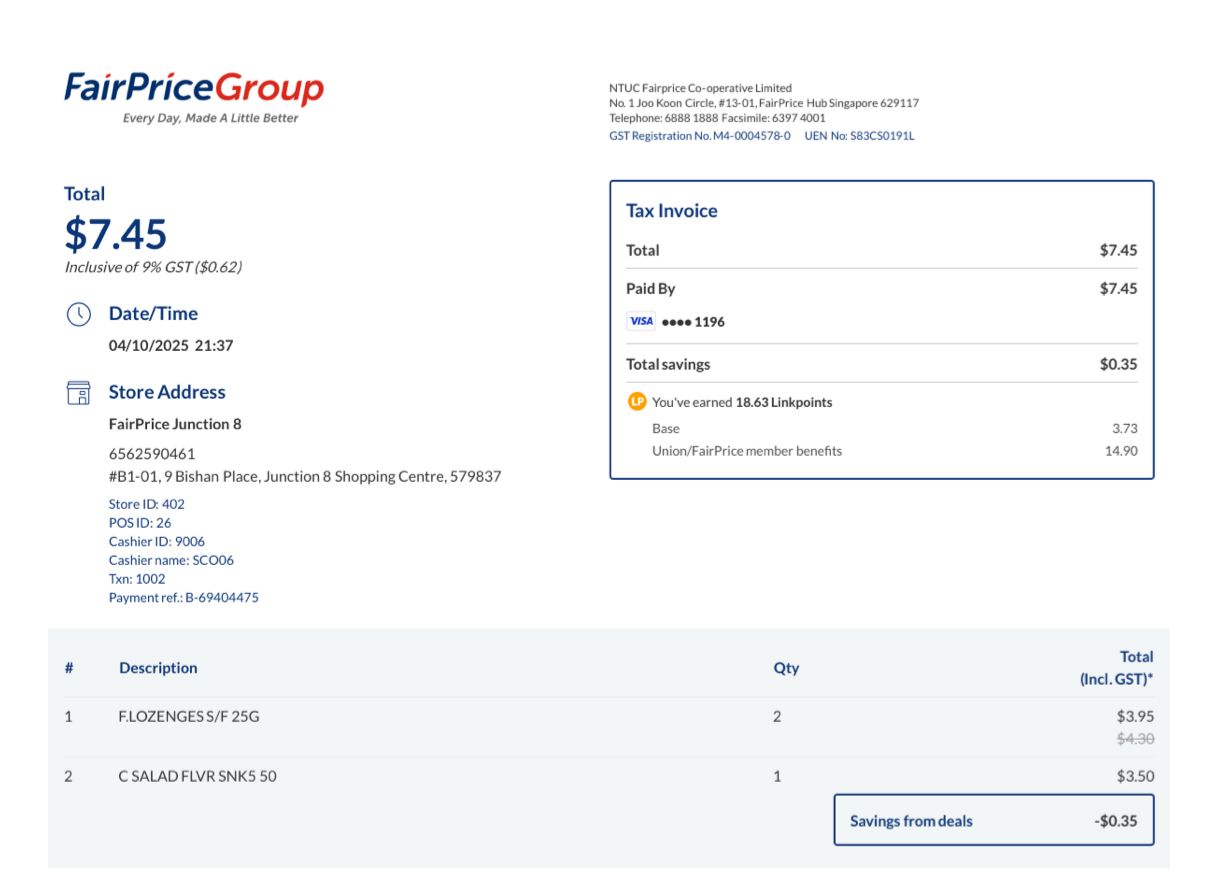Click the Base Linkpoints value 3.73
Screen dimensions: 1220x875
[x=1125, y=428]
